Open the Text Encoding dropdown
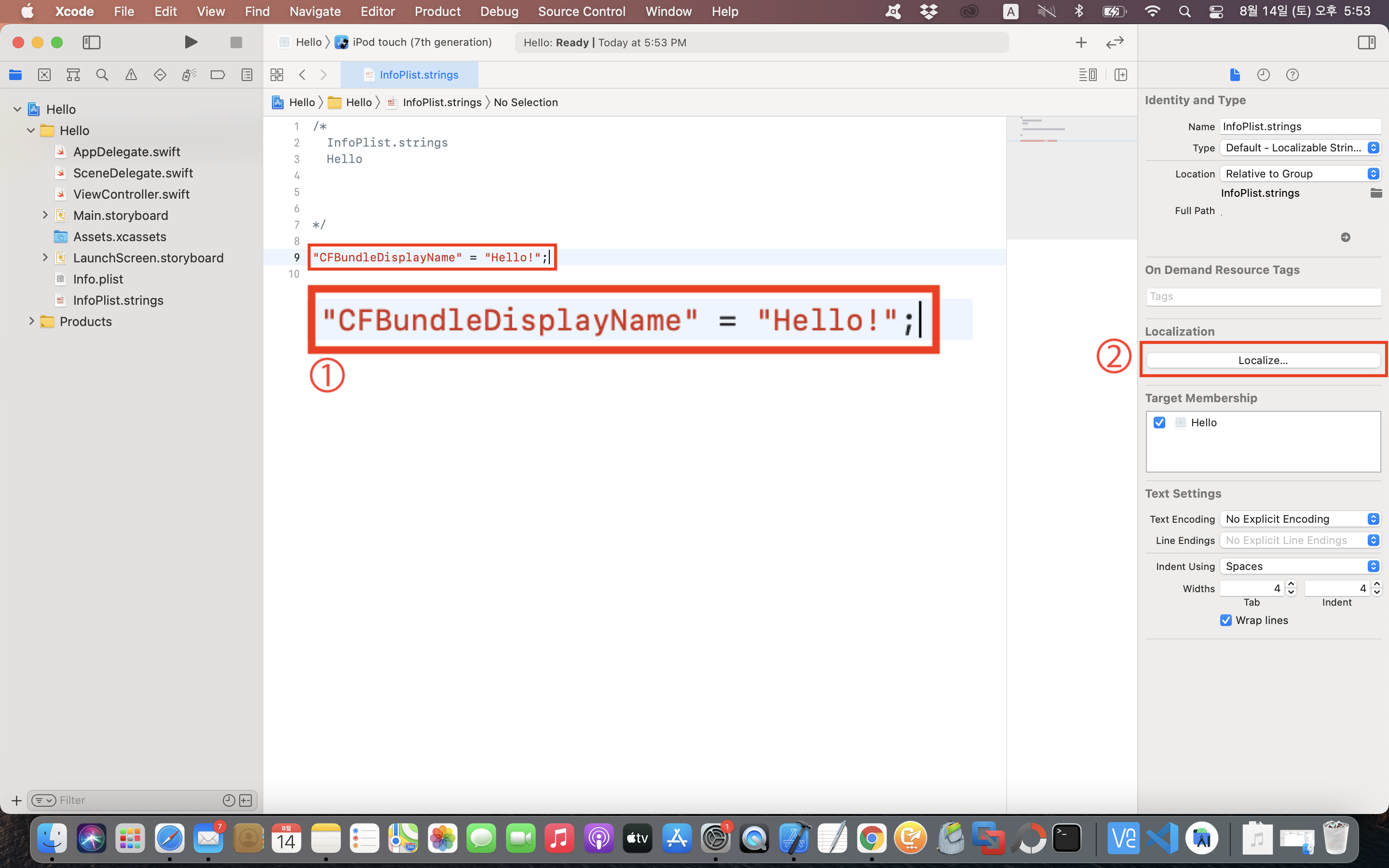Viewport: 1389px width, 868px height. point(1300,519)
